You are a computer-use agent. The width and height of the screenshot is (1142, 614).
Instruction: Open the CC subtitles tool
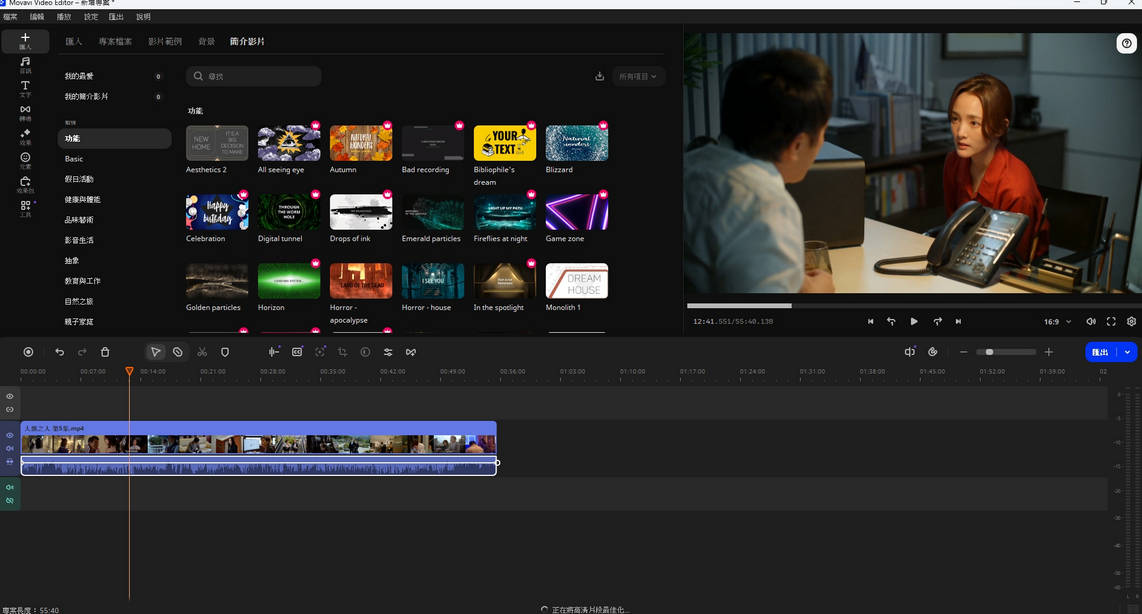click(x=297, y=352)
